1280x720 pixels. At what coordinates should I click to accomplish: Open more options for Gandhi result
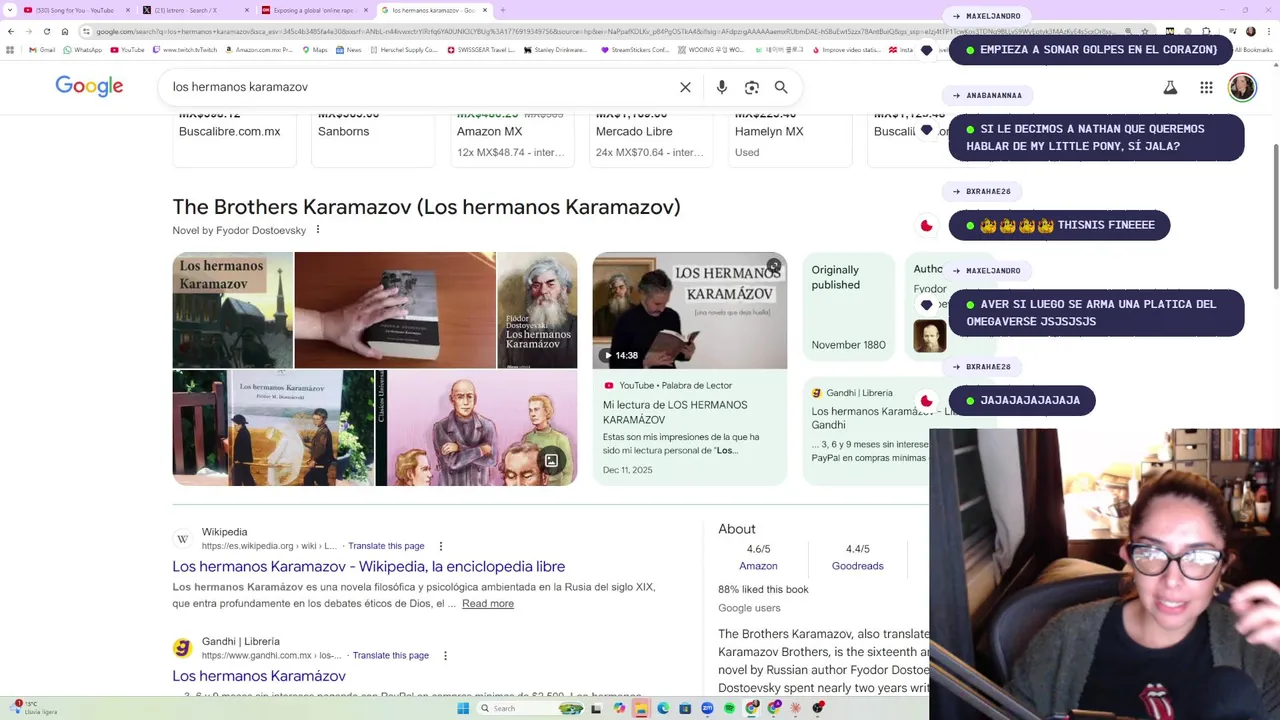coord(445,655)
